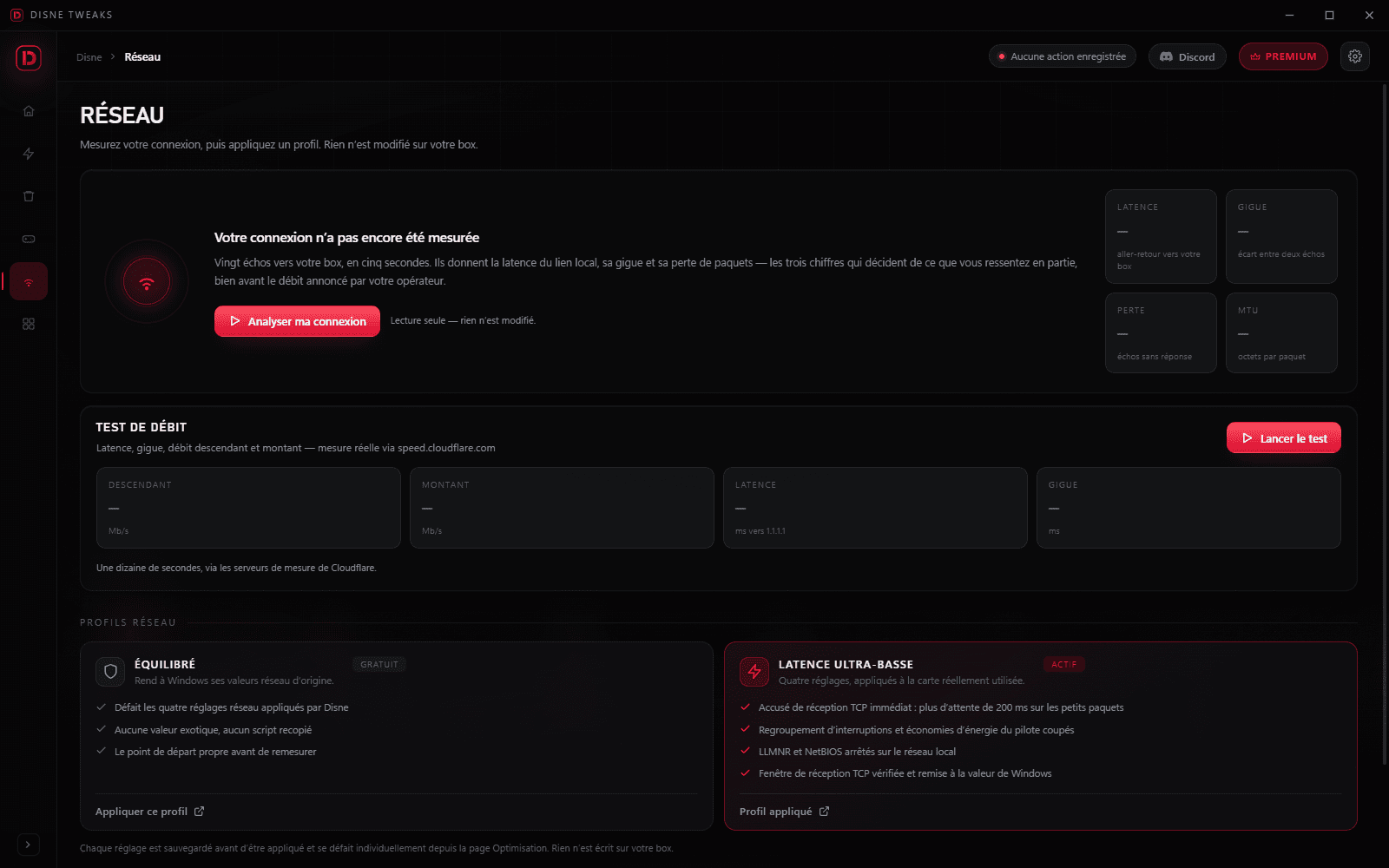Click the MONTANT Mb/s card
This screenshot has height=868, width=1389.
[562, 508]
